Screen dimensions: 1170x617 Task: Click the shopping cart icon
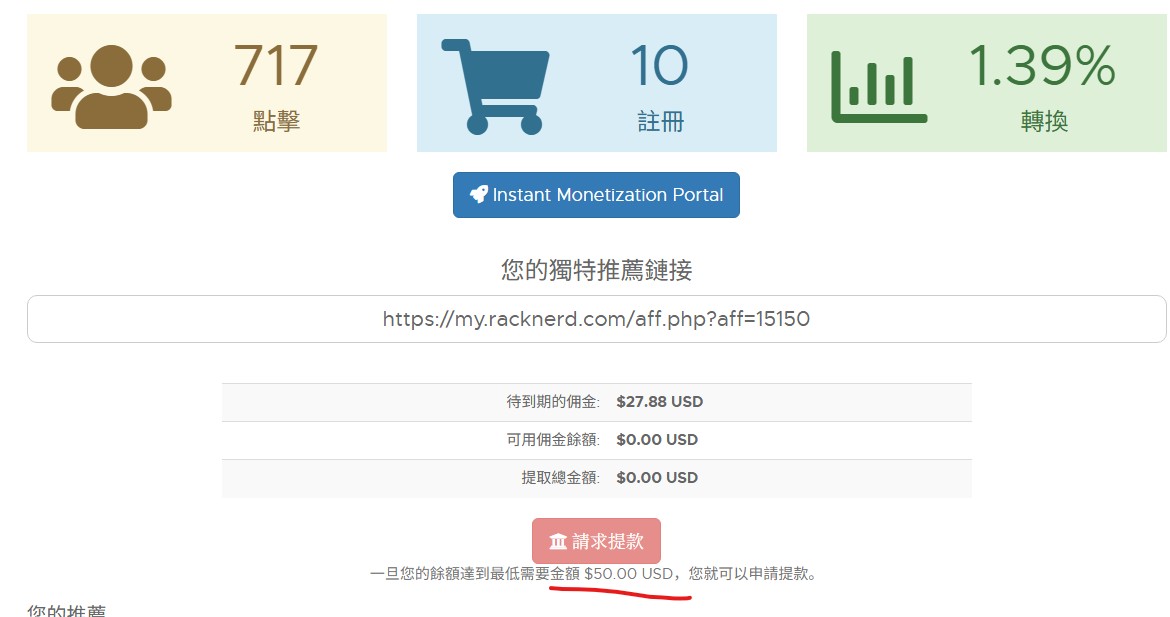click(495, 86)
